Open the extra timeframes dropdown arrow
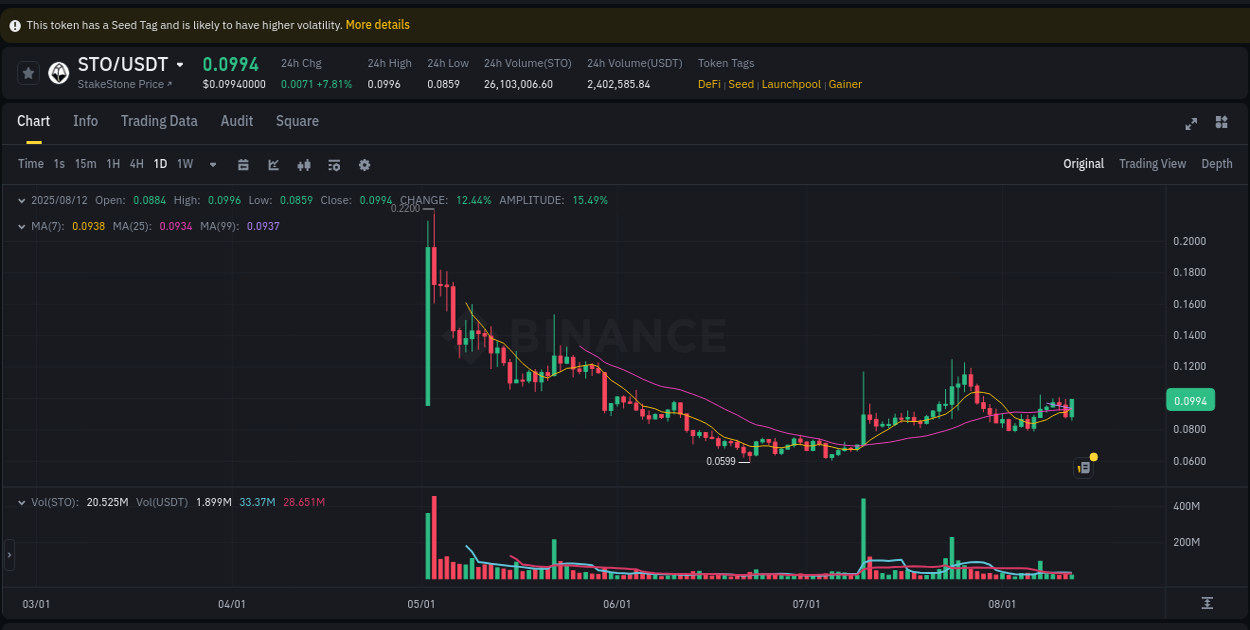Image resolution: width=1250 pixels, height=630 pixels. [x=212, y=164]
